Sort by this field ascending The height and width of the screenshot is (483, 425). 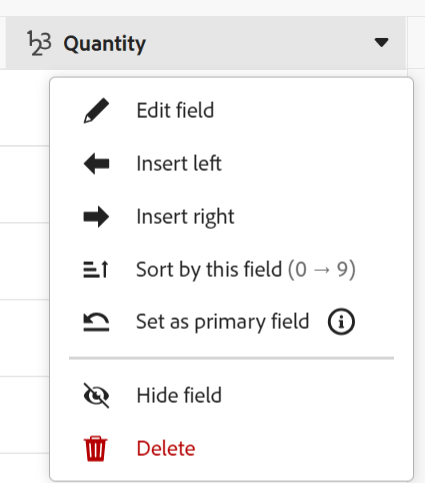pyautogui.click(x=246, y=269)
